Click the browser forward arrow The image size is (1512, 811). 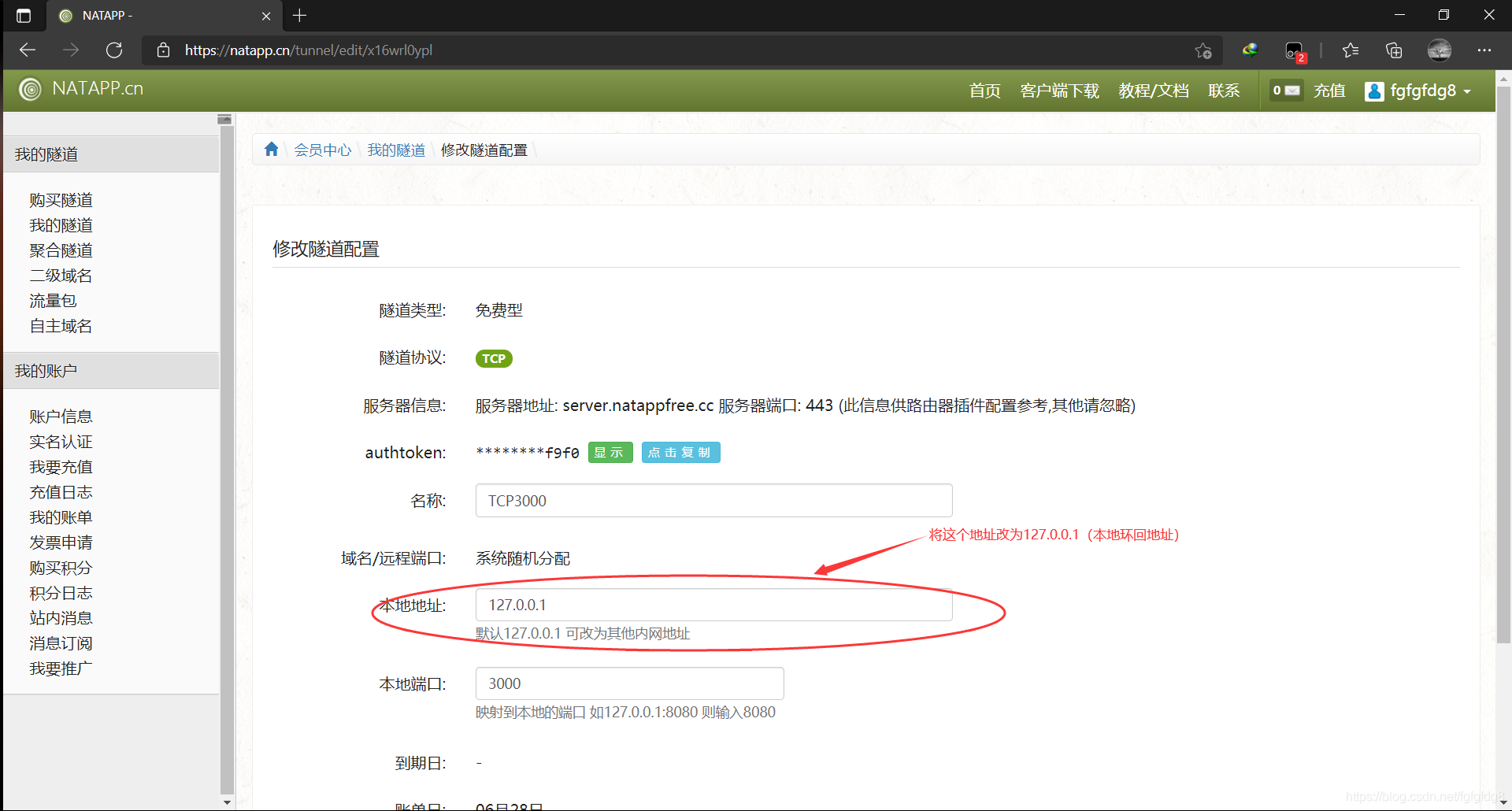click(x=71, y=50)
